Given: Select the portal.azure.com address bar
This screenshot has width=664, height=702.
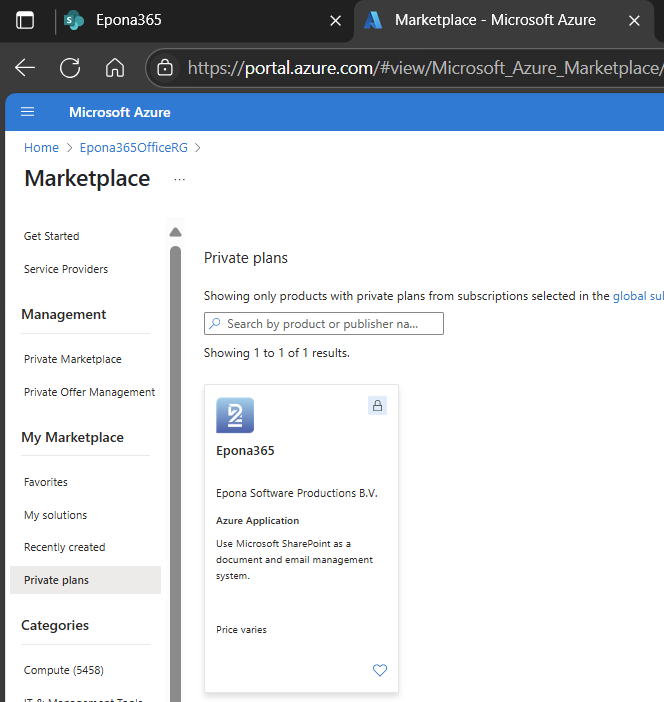Looking at the screenshot, I should [x=424, y=68].
